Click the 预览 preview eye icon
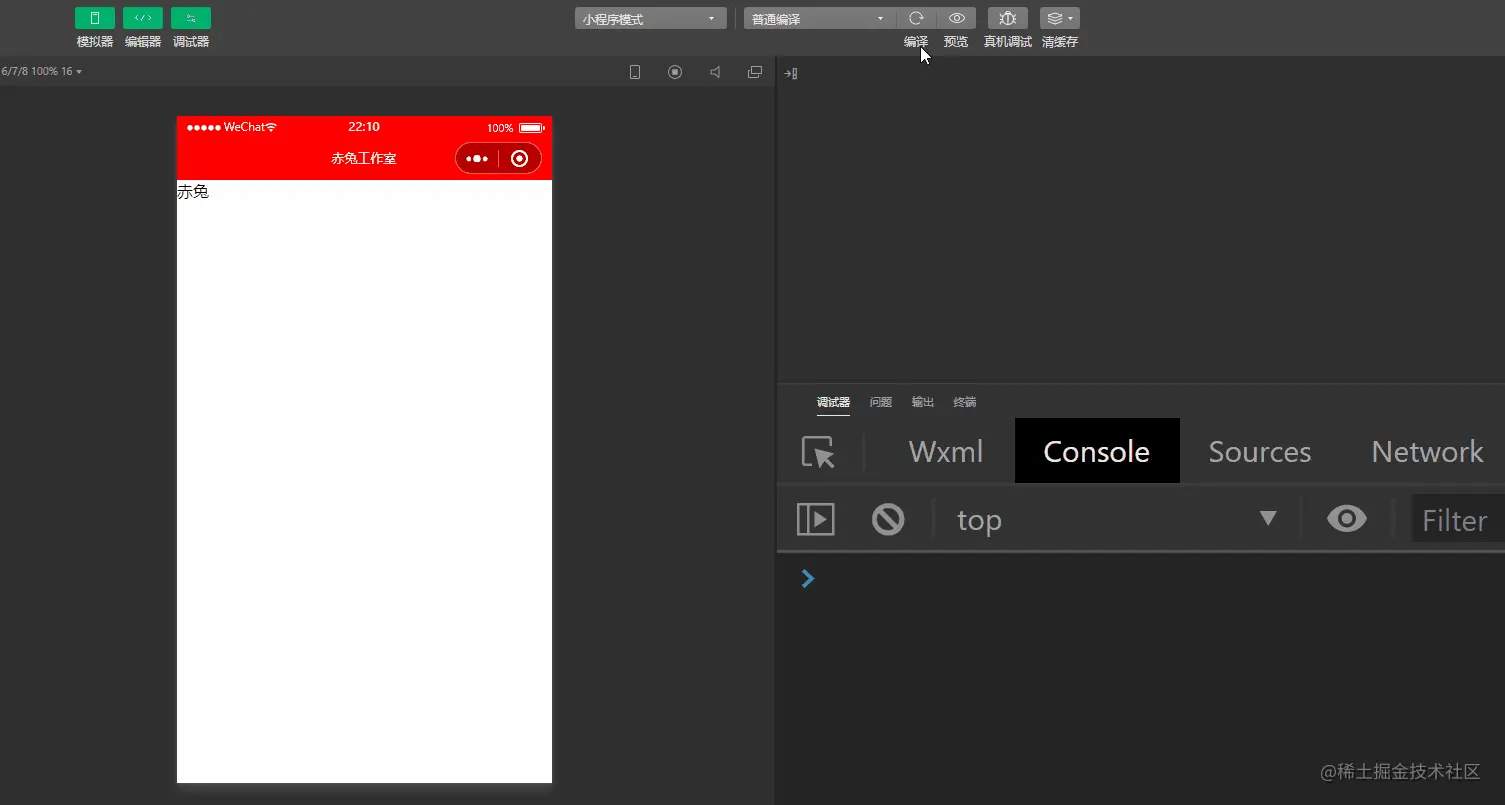Image resolution: width=1505 pixels, height=805 pixels. pos(956,18)
